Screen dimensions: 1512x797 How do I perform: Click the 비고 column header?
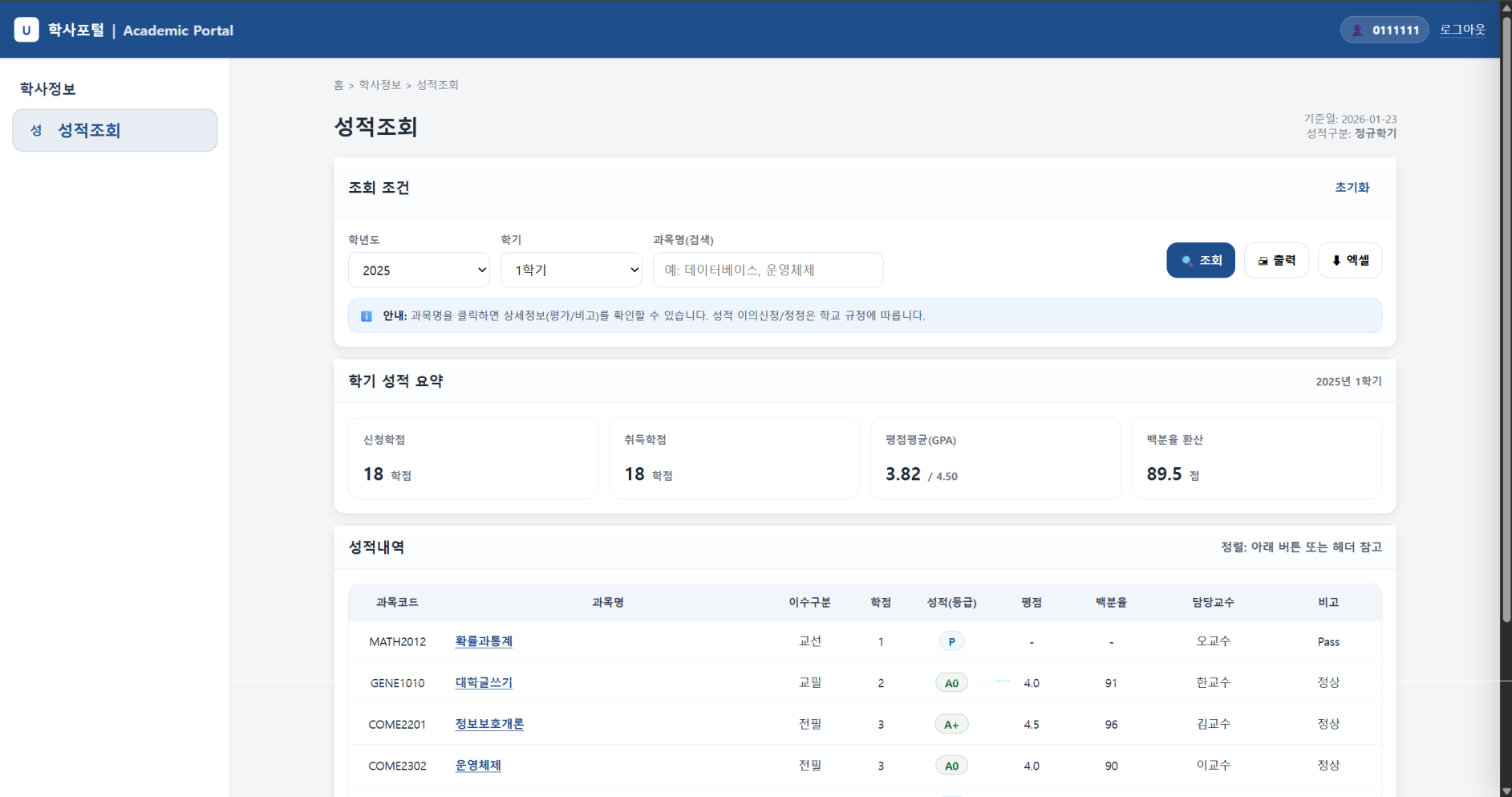pyautogui.click(x=1328, y=602)
